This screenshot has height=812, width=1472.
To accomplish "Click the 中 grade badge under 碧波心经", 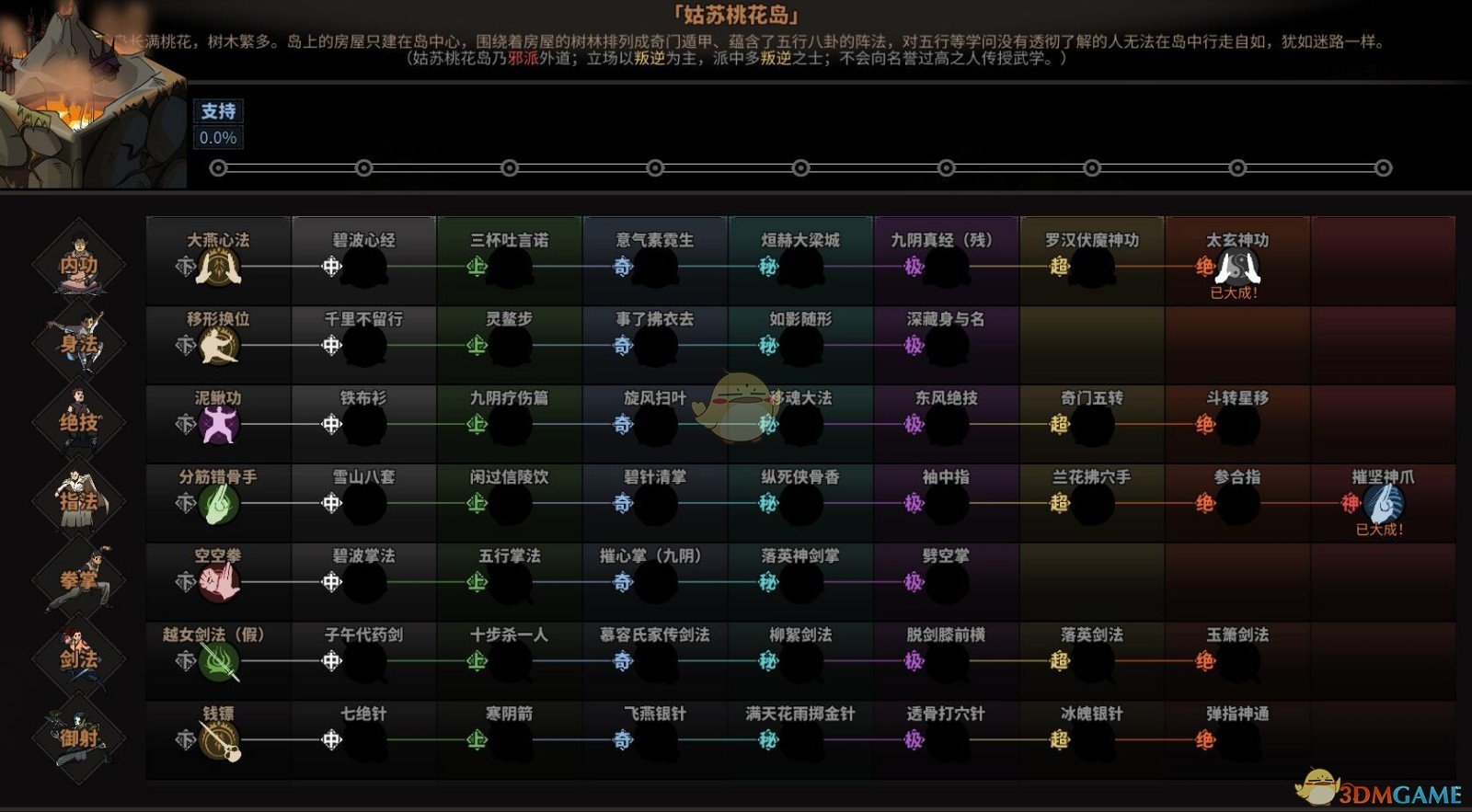I will click(331, 267).
